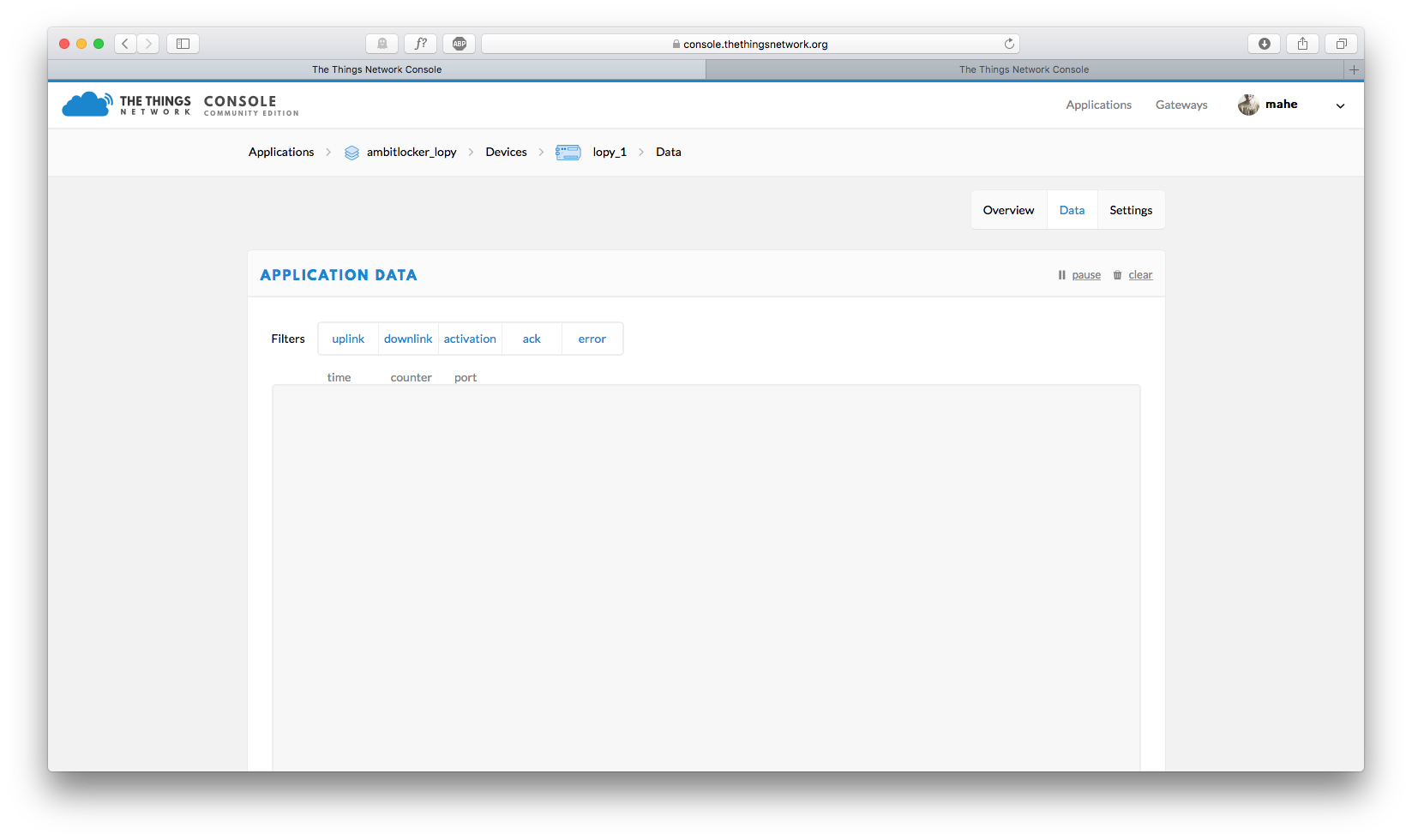The height and width of the screenshot is (840, 1412).
Task: Click the clear link
Action: click(1140, 275)
